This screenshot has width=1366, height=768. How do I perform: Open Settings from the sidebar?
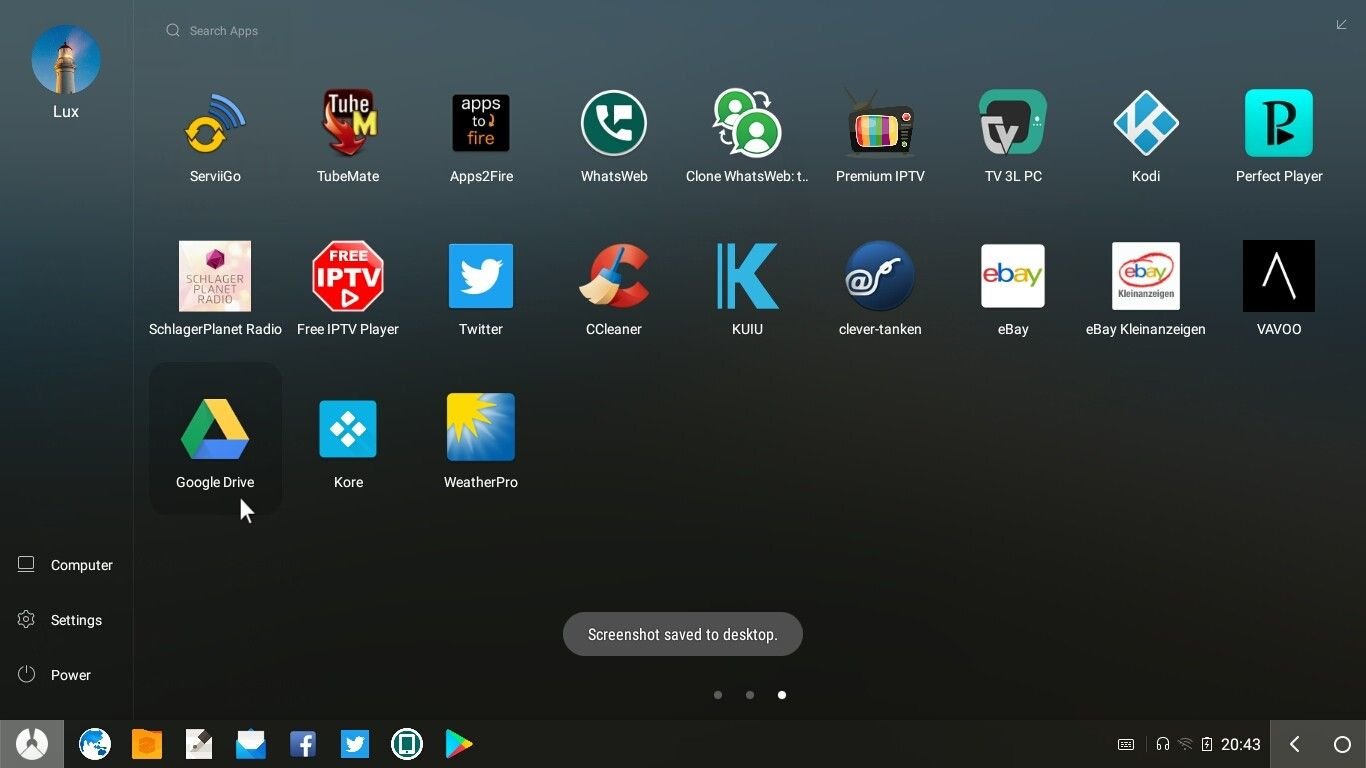point(60,620)
